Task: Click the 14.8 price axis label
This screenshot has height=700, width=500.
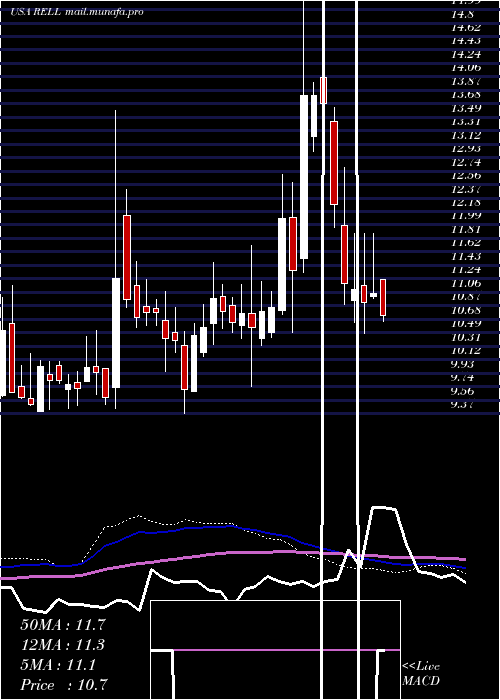Action: click(463, 14)
